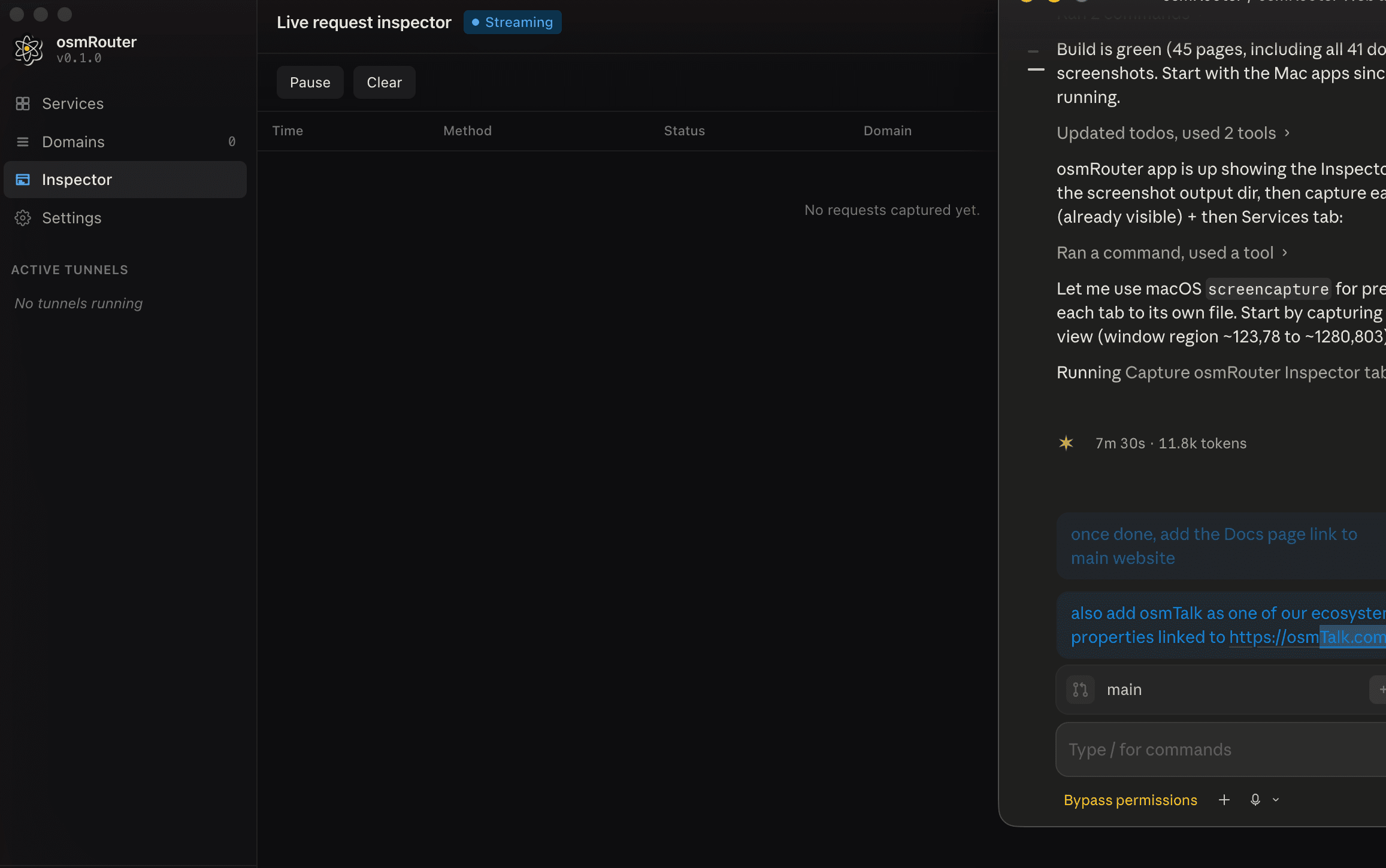
Task: Click the osmRouter atom logo icon
Action: [29, 50]
